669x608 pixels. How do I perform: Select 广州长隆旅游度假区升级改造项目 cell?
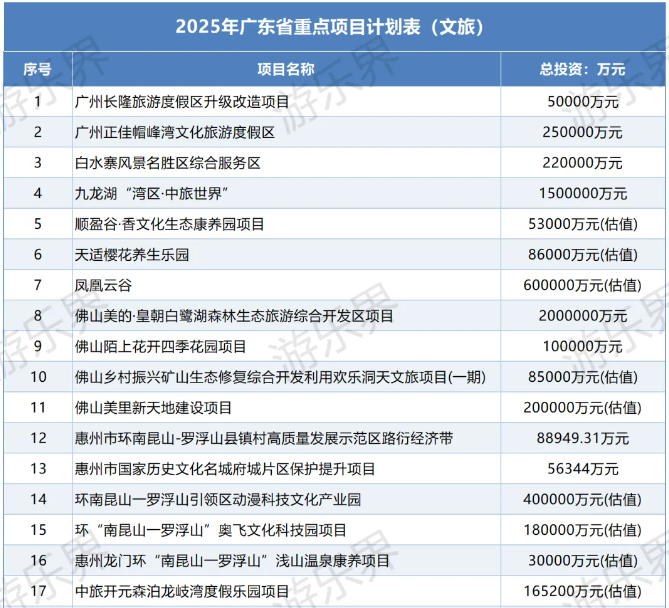(x=286, y=102)
